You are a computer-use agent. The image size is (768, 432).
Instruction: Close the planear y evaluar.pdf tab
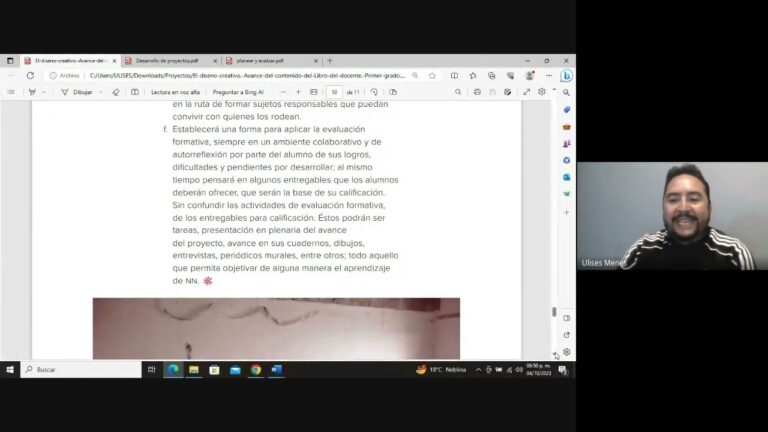[316, 61]
